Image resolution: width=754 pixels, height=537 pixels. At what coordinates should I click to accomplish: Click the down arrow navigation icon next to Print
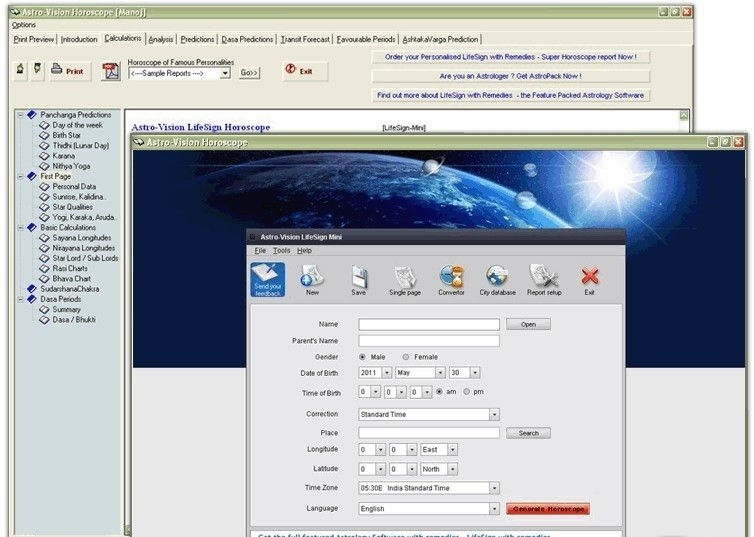tap(38, 70)
